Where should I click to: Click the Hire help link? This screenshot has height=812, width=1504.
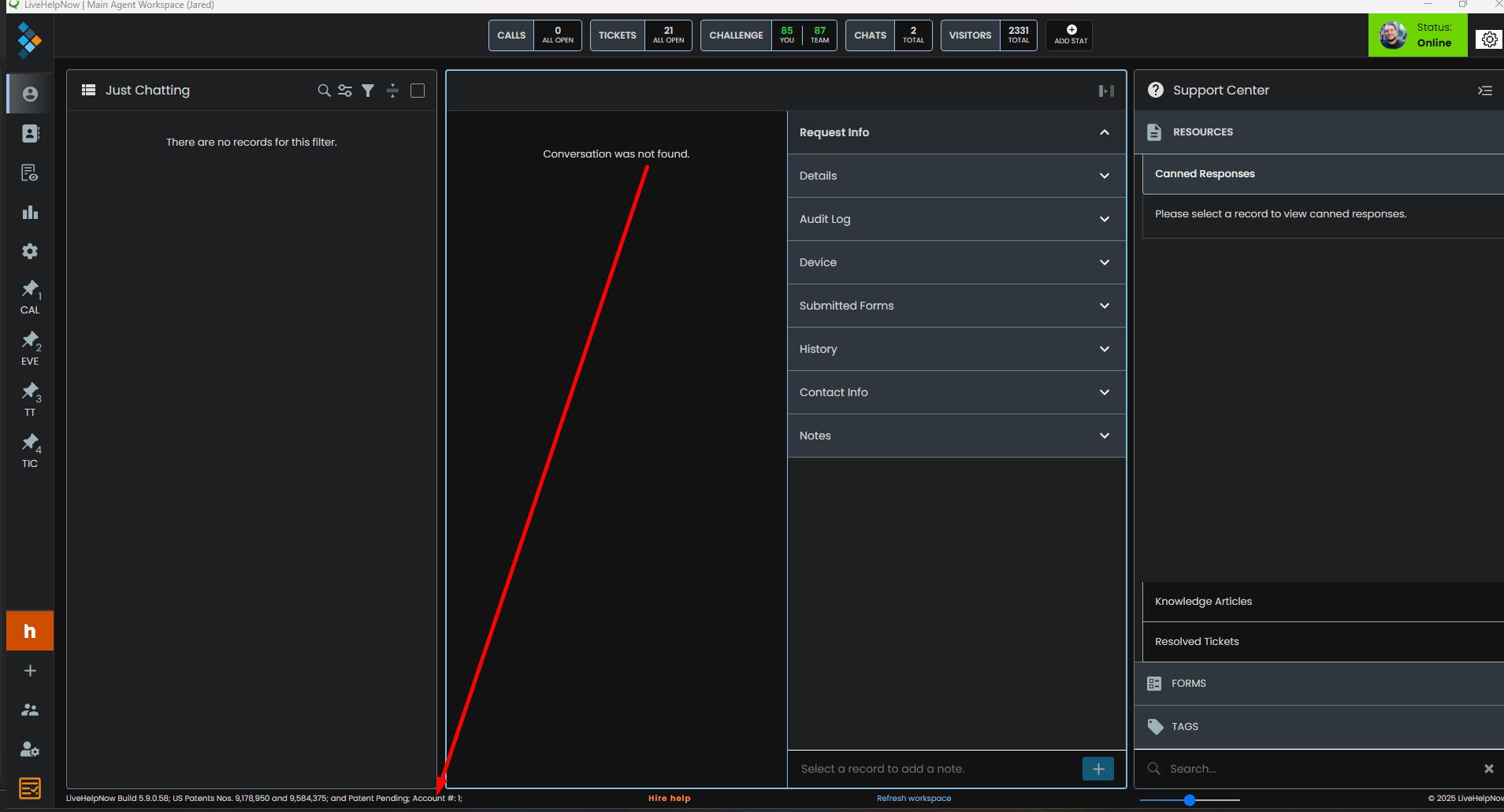[x=669, y=799]
